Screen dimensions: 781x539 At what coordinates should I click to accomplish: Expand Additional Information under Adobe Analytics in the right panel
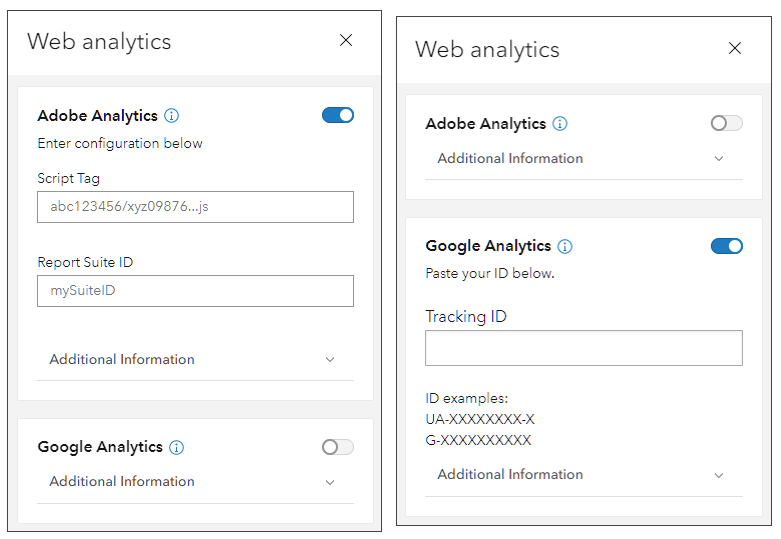point(510,158)
